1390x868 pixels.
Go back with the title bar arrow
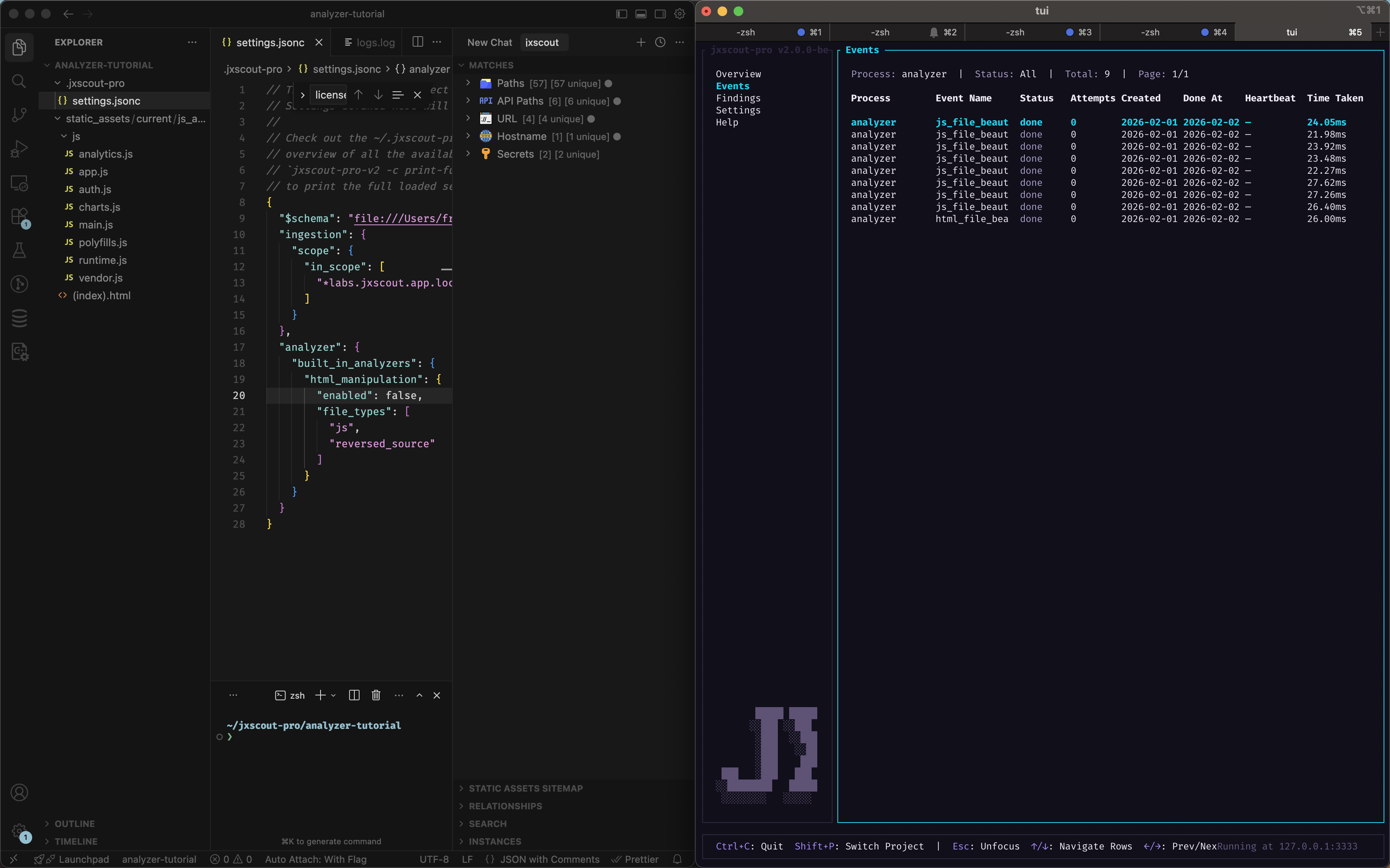68,14
